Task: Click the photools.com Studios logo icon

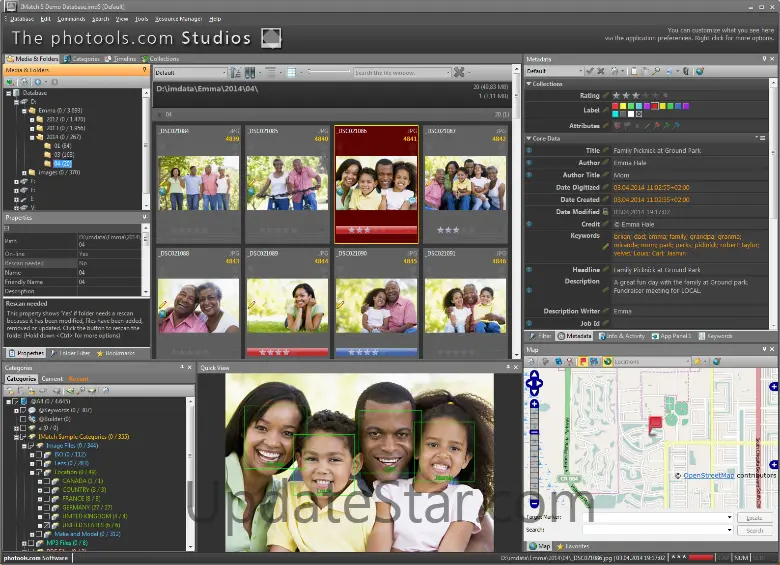Action: coord(272,38)
